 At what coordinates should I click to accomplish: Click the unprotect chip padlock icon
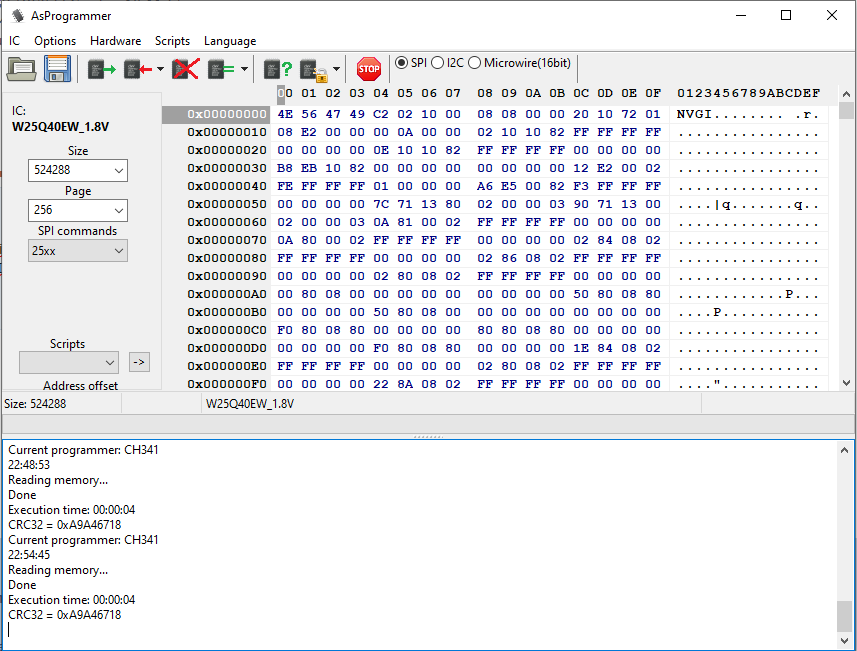313,69
